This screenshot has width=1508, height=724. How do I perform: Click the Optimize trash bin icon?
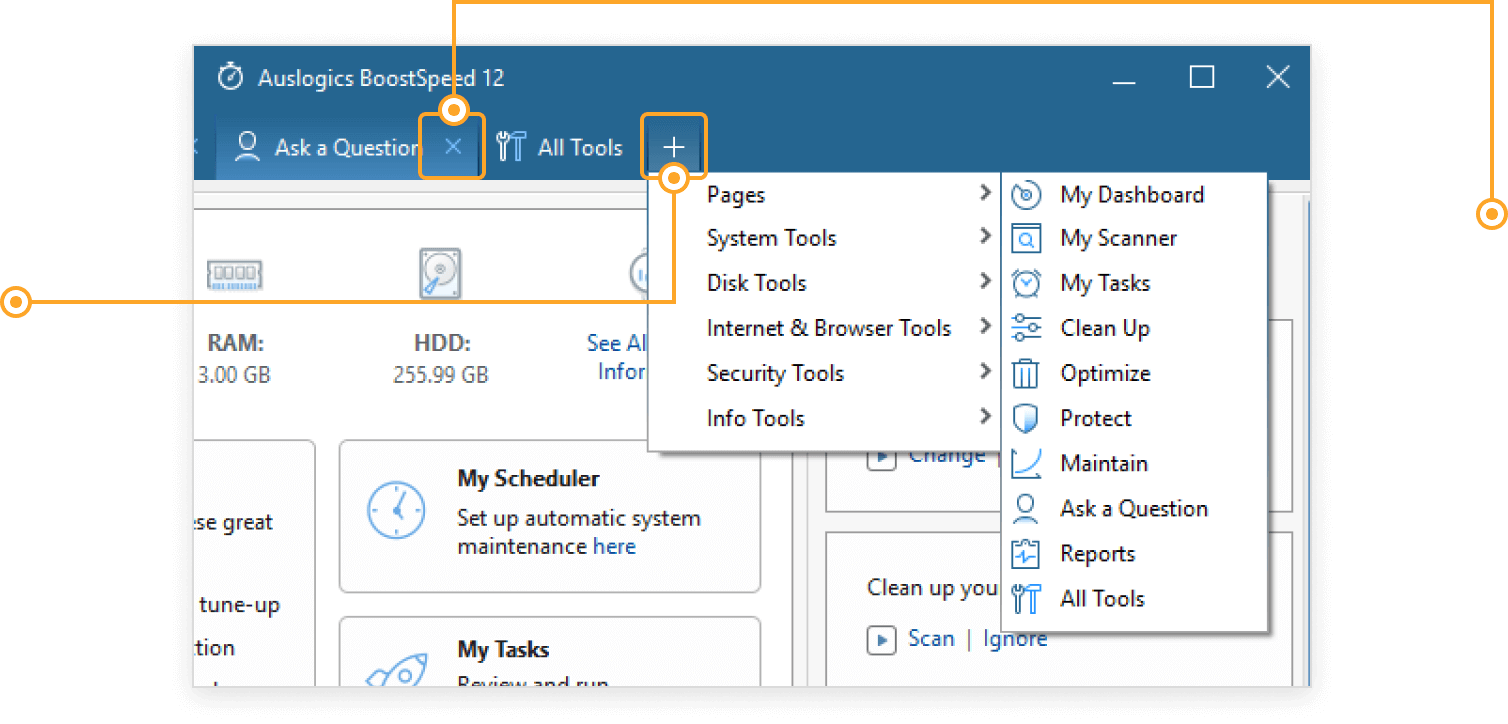(x=1026, y=374)
